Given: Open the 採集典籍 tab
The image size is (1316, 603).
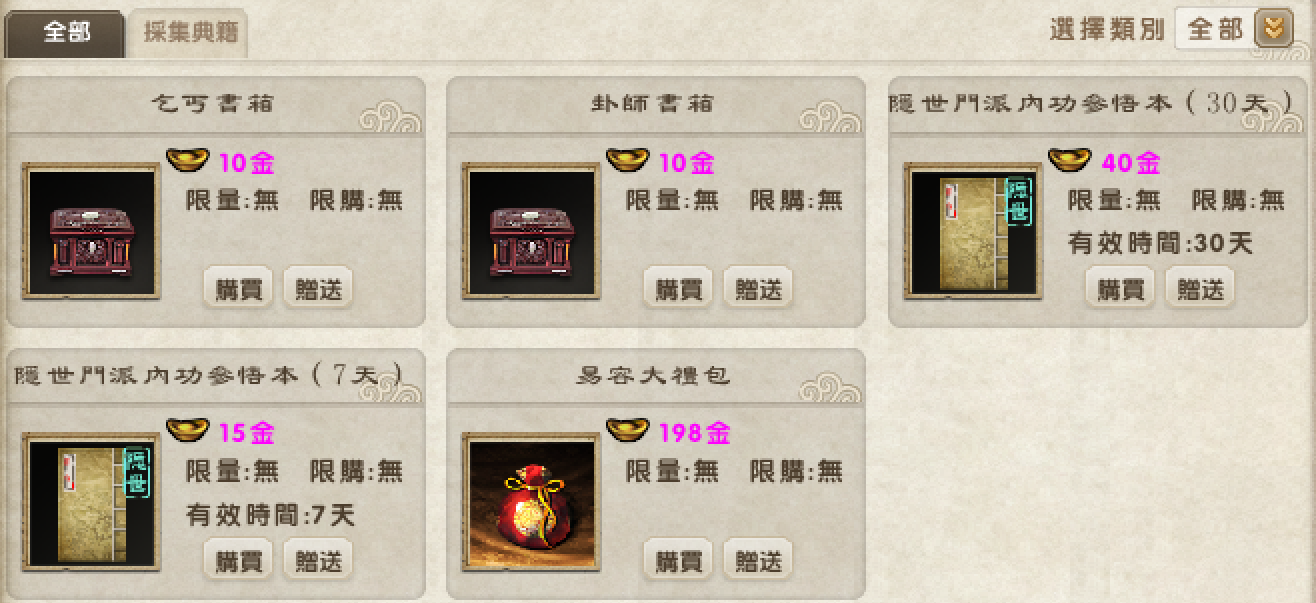Looking at the screenshot, I should pos(187,34).
